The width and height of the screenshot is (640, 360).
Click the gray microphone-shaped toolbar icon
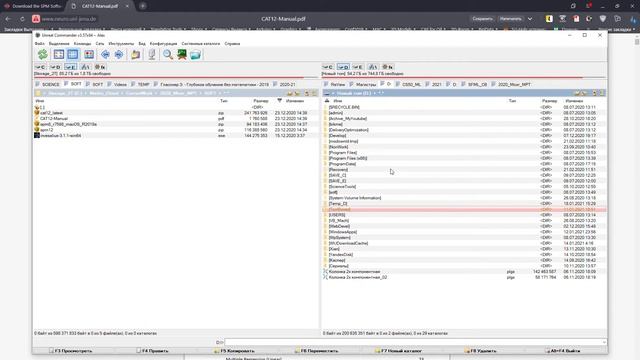coord(152,54)
